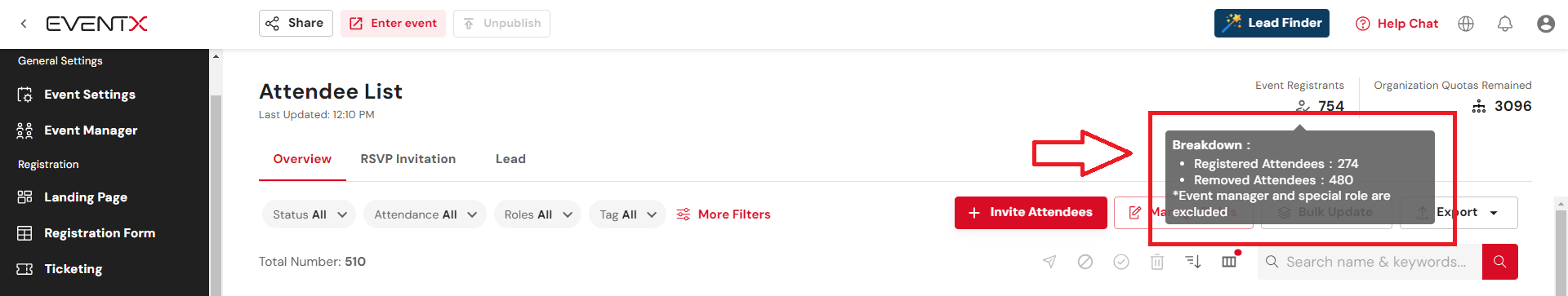Viewport: 1568px width, 296px height.
Task: Open the language globe icon
Action: 1466,24
